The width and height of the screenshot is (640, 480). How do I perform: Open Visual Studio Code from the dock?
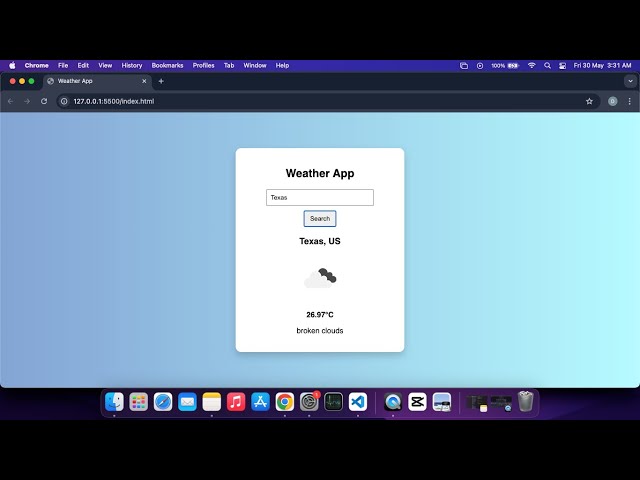coord(358,402)
